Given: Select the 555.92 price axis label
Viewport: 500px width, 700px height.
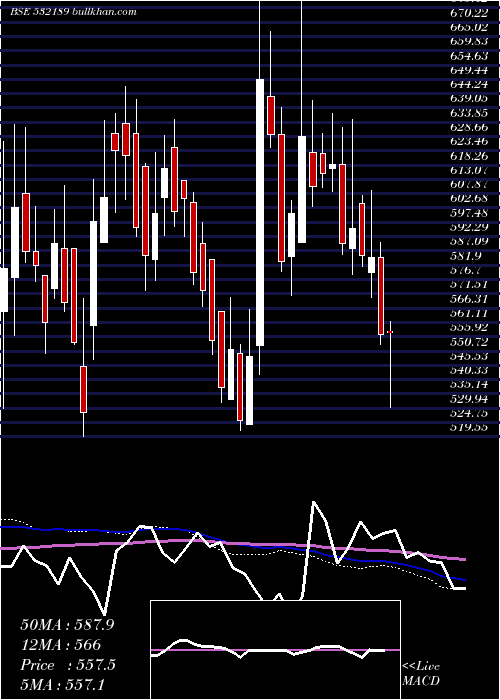Looking at the screenshot, I should (x=469, y=327).
